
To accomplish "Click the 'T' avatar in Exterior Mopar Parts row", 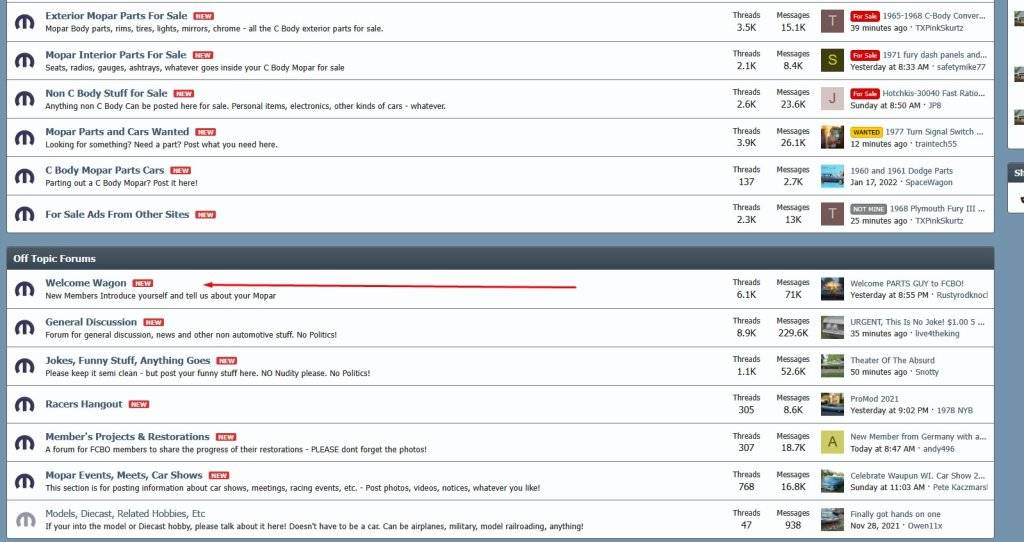I will pos(832,22).
